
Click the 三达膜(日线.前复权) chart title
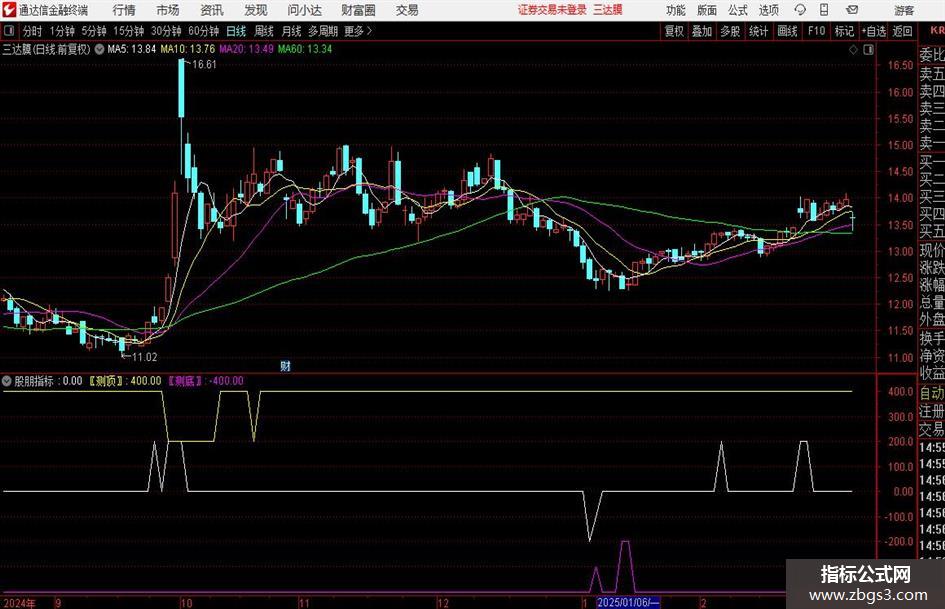pos(46,49)
